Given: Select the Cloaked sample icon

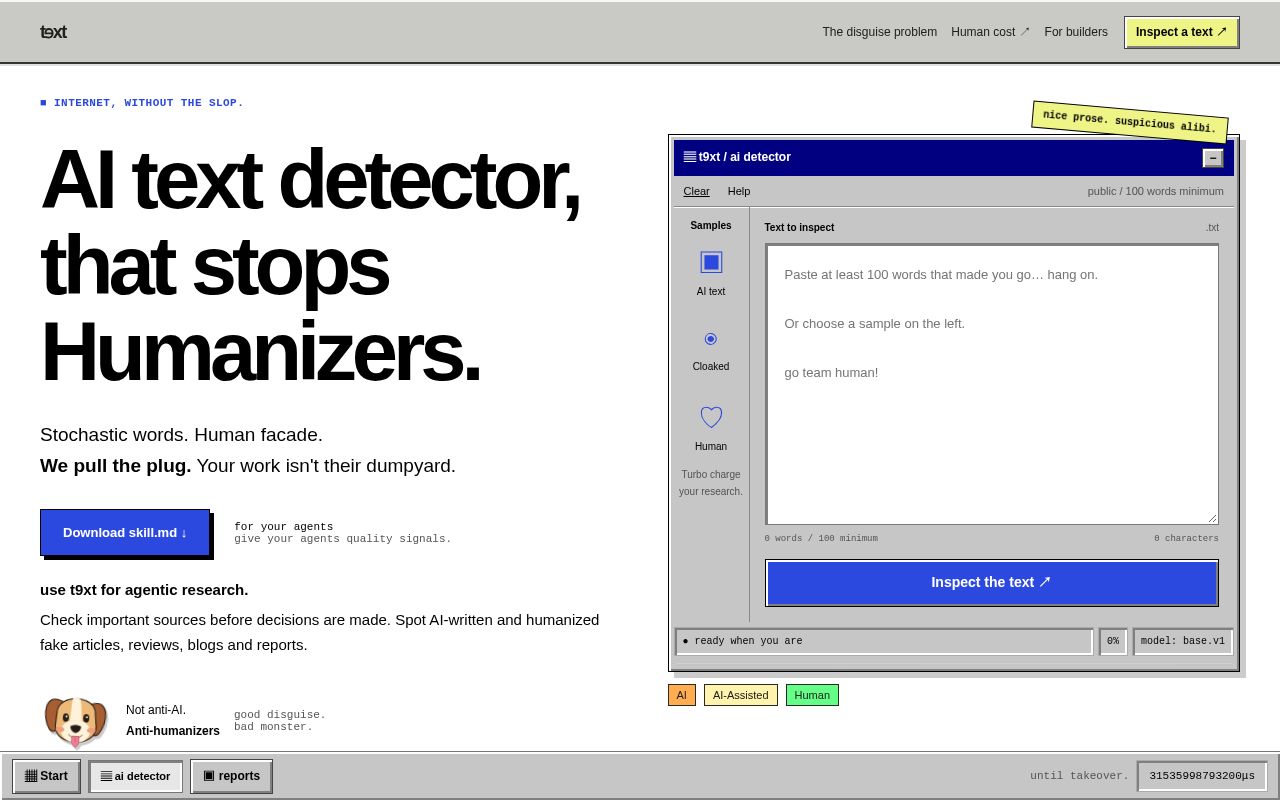Looking at the screenshot, I should pos(711,339).
